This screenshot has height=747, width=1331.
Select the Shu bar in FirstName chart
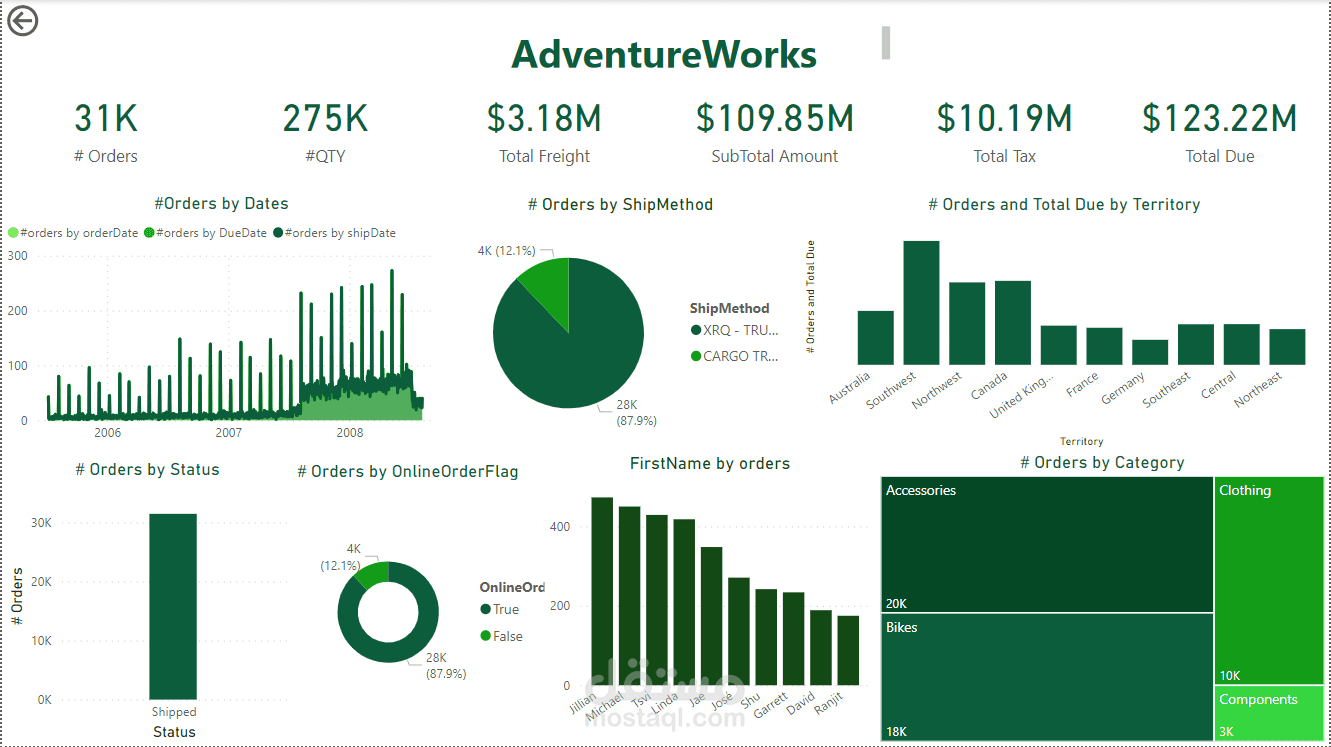point(766,637)
